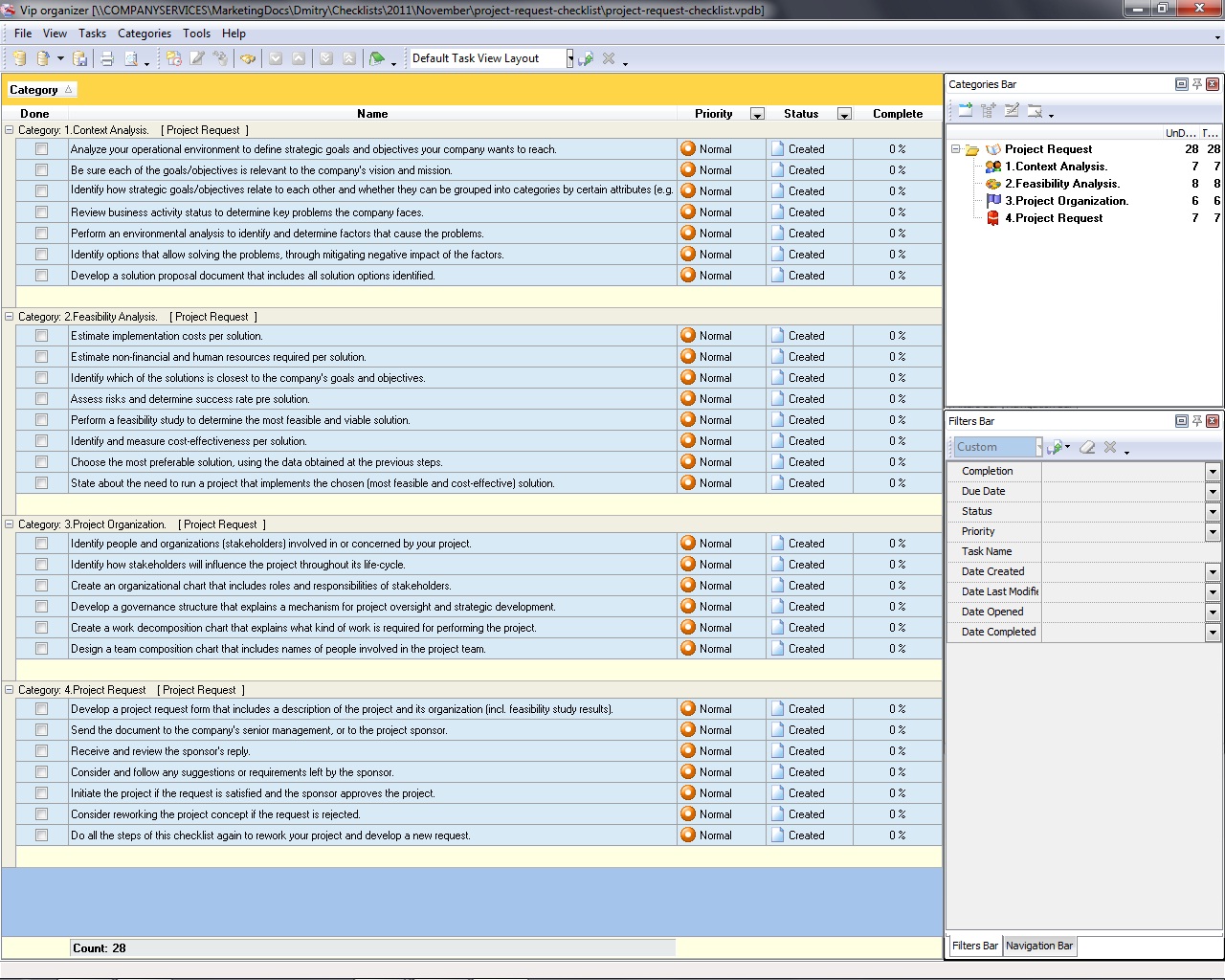Collapse the '2.Feasibility Analysis' category group

click(10, 317)
